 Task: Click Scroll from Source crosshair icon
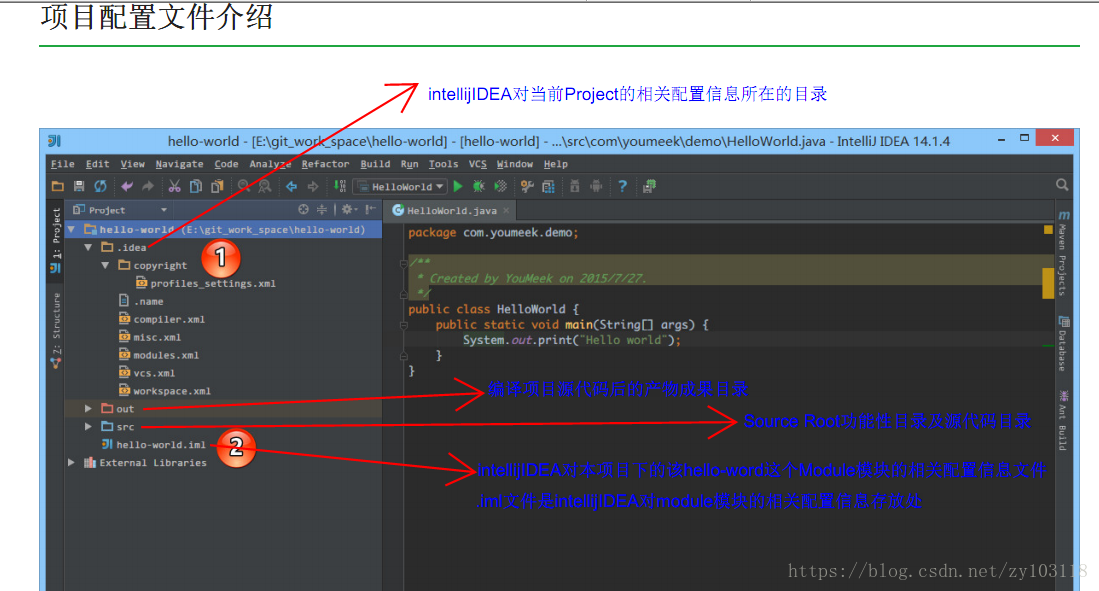coord(303,210)
